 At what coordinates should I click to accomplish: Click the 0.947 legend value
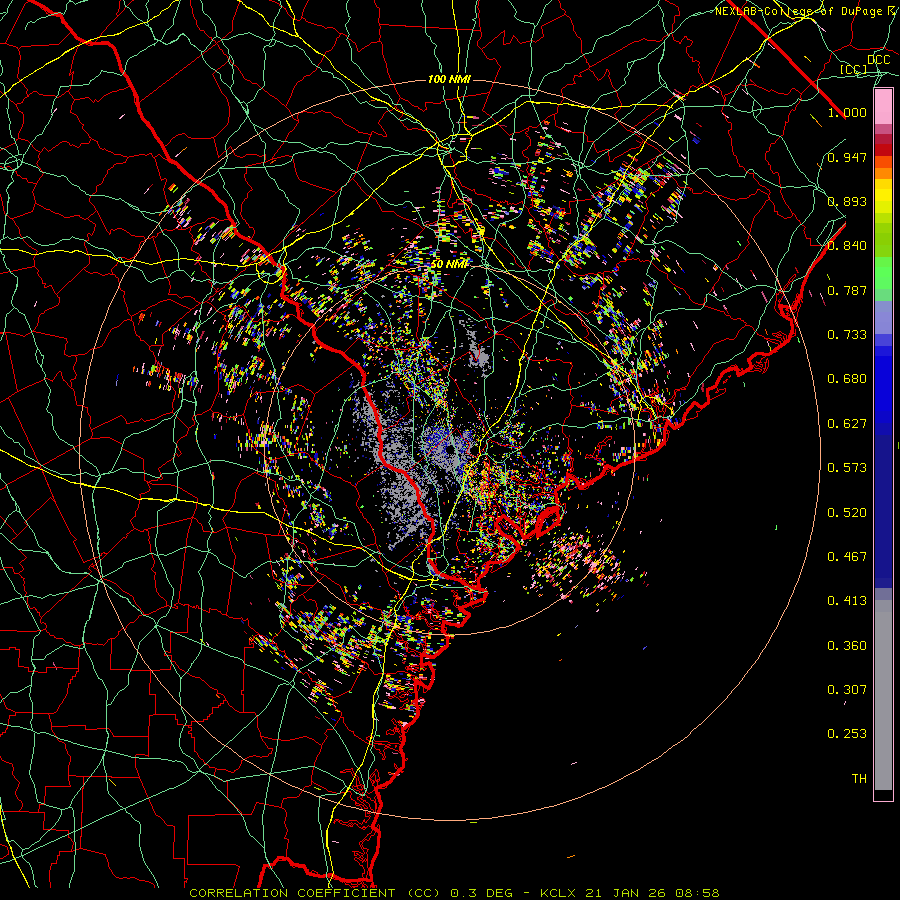pos(847,157)
